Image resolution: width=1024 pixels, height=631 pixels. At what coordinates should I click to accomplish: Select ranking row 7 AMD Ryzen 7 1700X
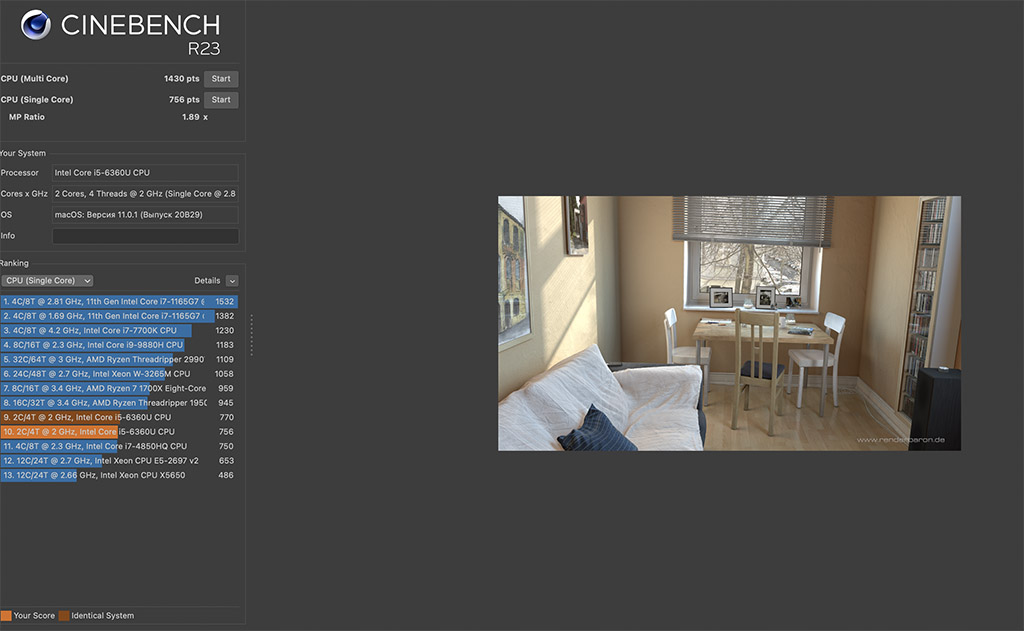119,389
